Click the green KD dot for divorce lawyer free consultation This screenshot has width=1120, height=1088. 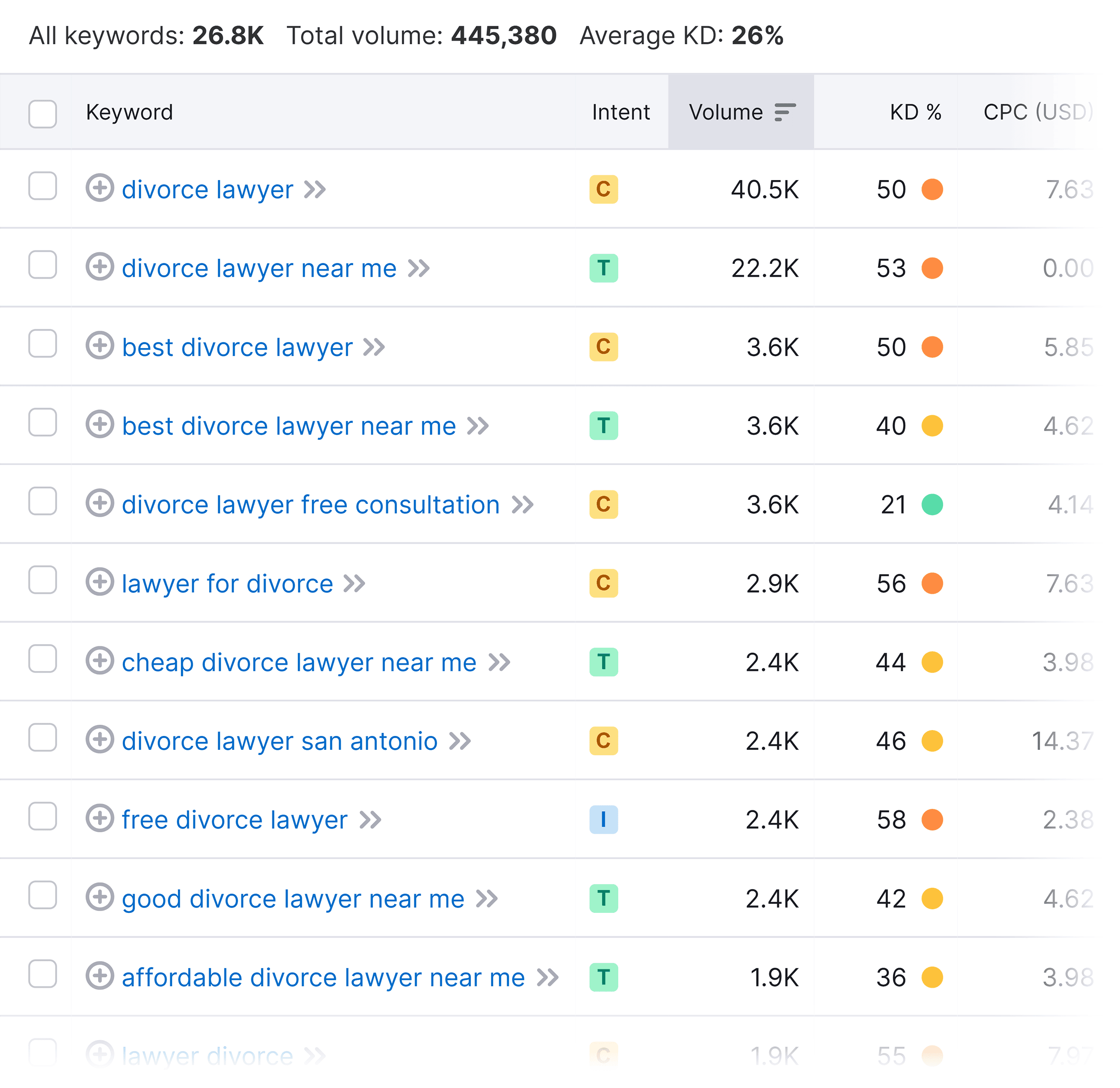point(931,504)
